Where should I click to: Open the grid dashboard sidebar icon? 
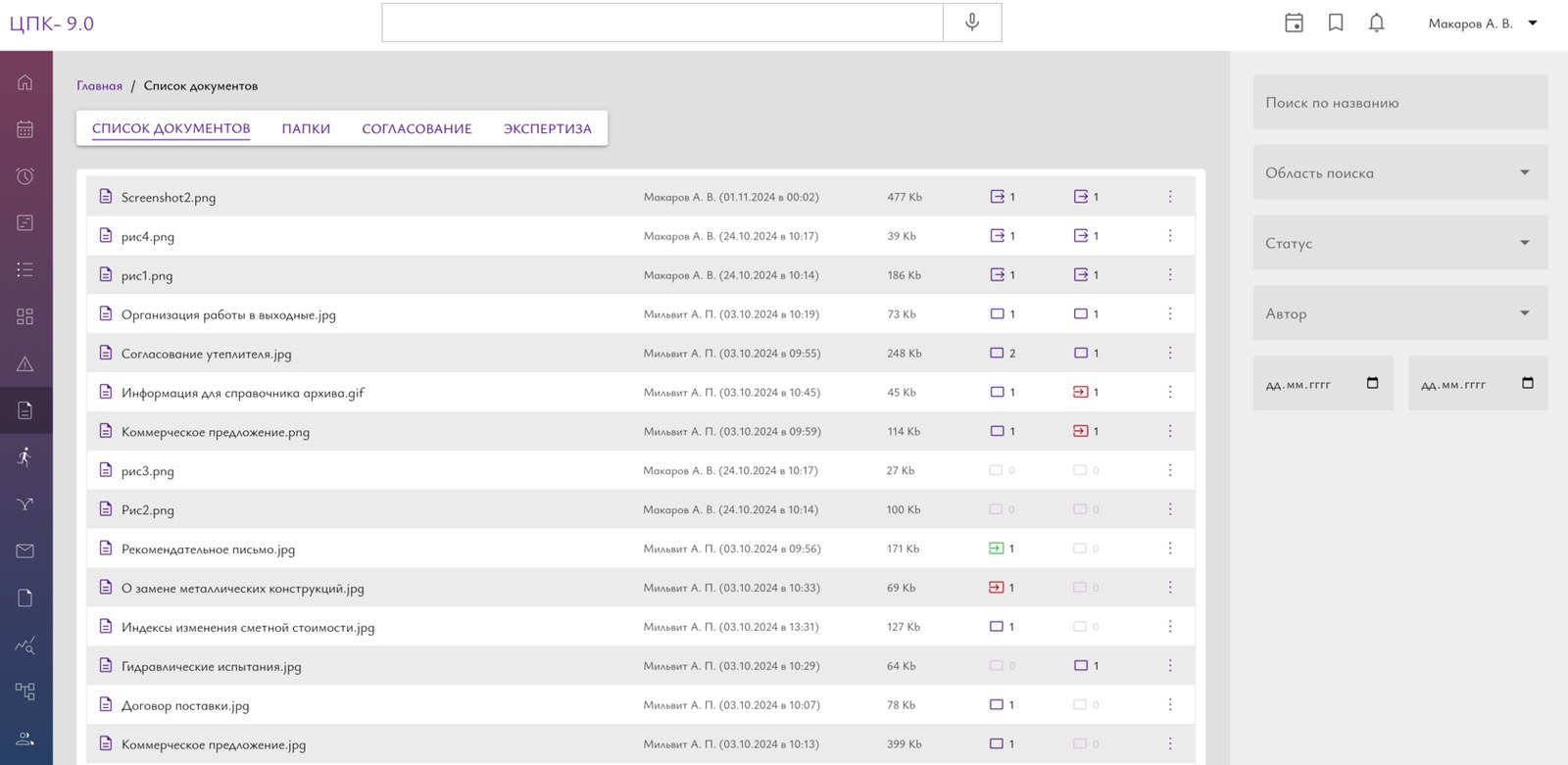point(25,316)
